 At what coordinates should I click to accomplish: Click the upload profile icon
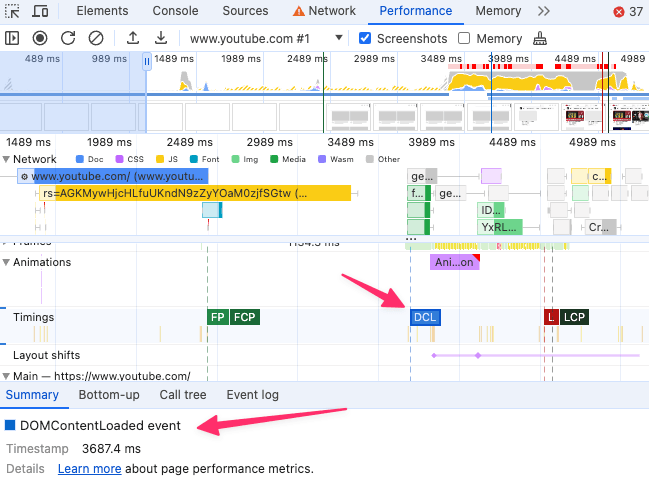pyautogui.click(x=133, y=38)
